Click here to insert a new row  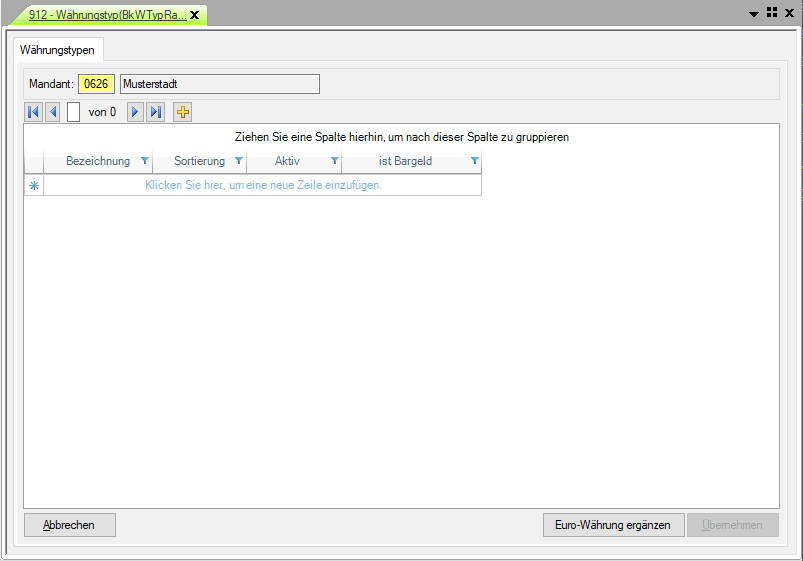[263, 185]
